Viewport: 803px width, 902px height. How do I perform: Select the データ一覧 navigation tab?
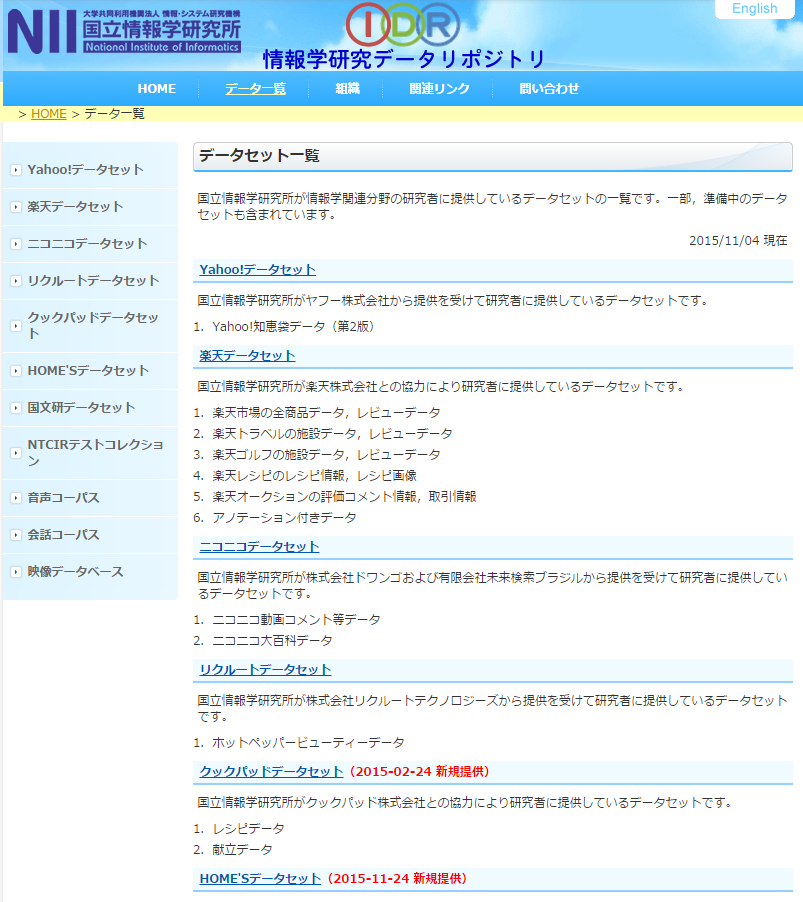click(255, 89)
